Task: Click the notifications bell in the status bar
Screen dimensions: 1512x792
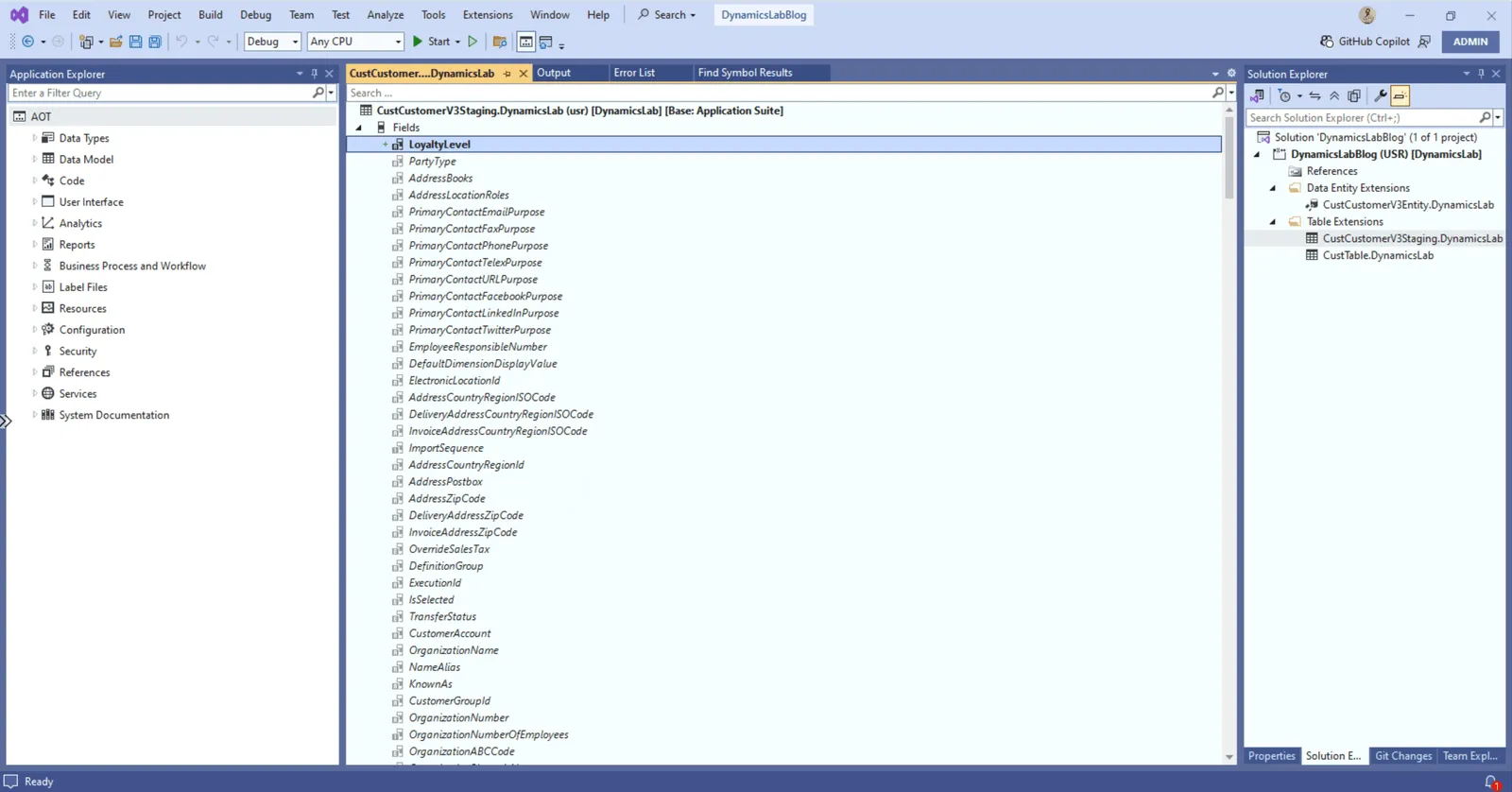Action: (x=1491, y=782)
